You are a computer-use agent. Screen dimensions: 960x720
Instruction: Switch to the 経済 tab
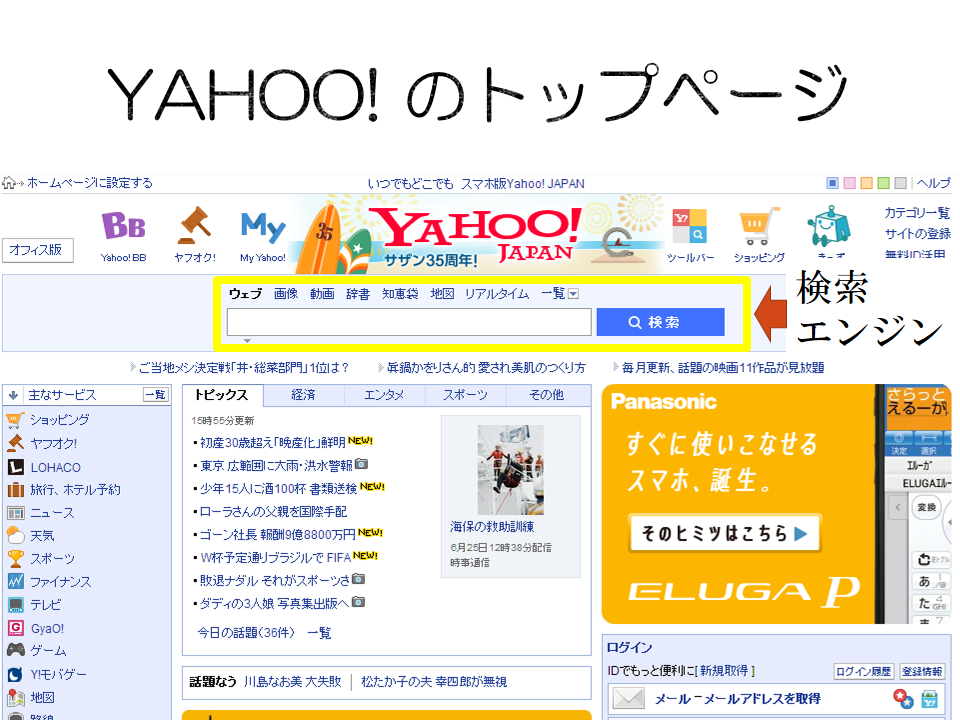[x=304, y=396]
